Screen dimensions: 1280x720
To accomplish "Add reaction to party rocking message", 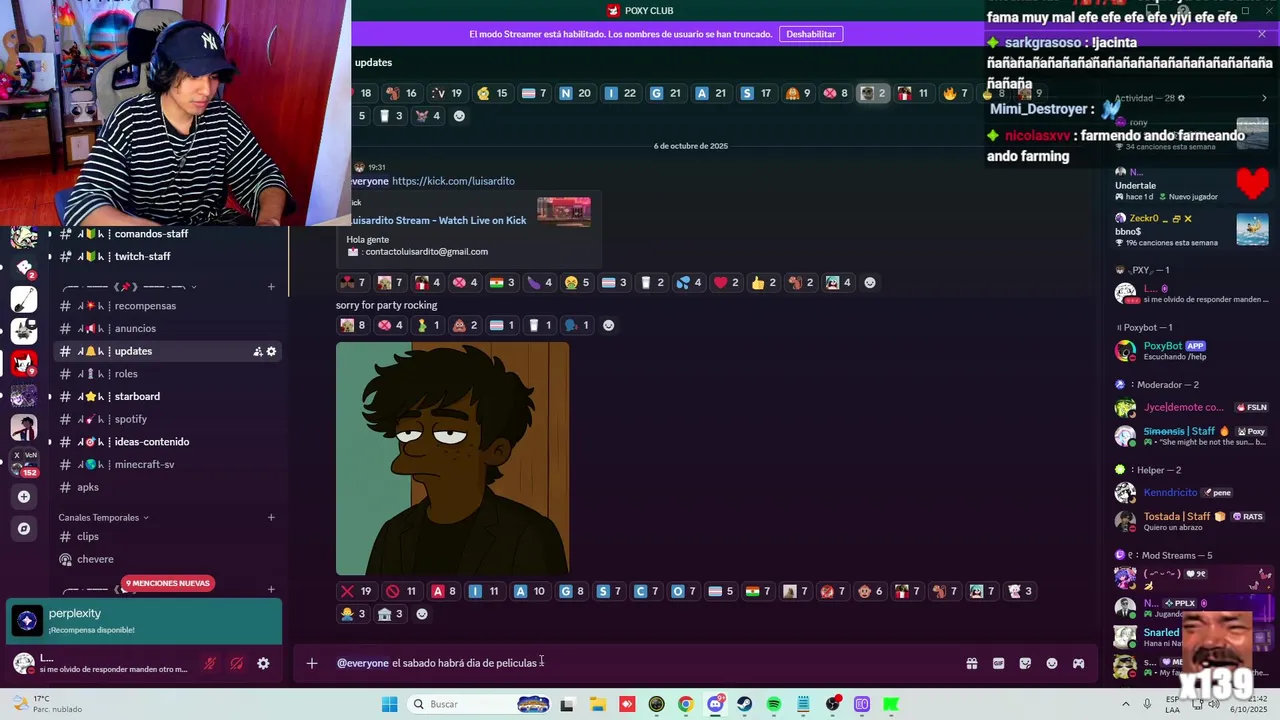I will pos(608,325).
